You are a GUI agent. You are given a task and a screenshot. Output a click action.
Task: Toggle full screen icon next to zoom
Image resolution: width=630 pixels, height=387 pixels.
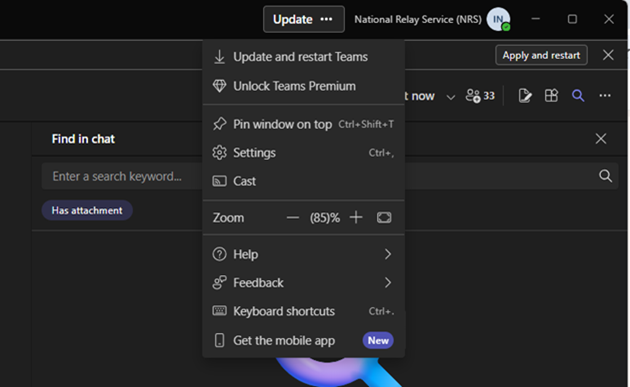[384, 218]
